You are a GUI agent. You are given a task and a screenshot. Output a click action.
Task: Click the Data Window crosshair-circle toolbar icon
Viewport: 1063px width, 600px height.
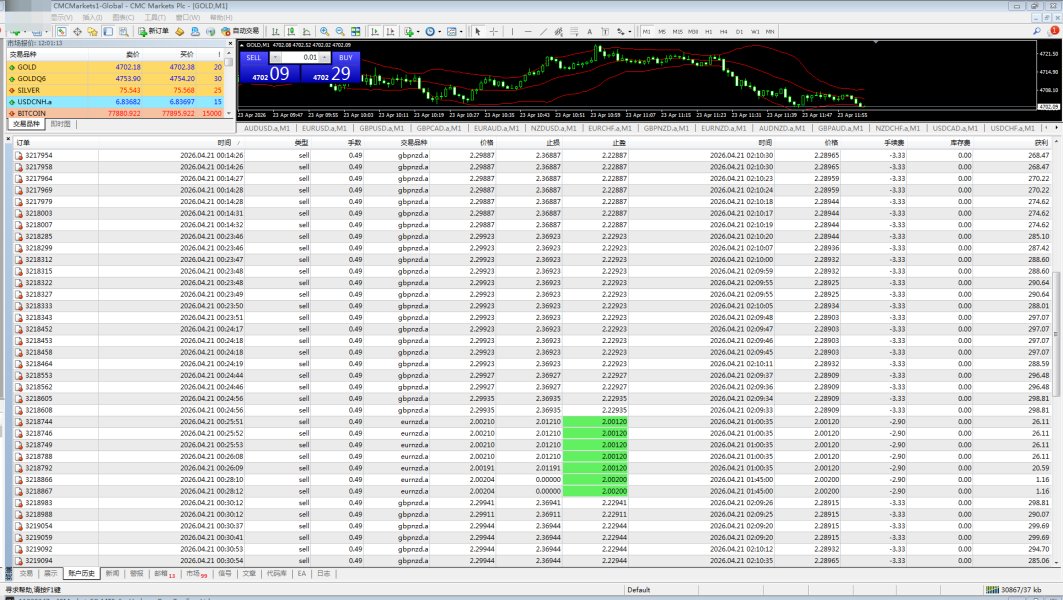[77, 31]
